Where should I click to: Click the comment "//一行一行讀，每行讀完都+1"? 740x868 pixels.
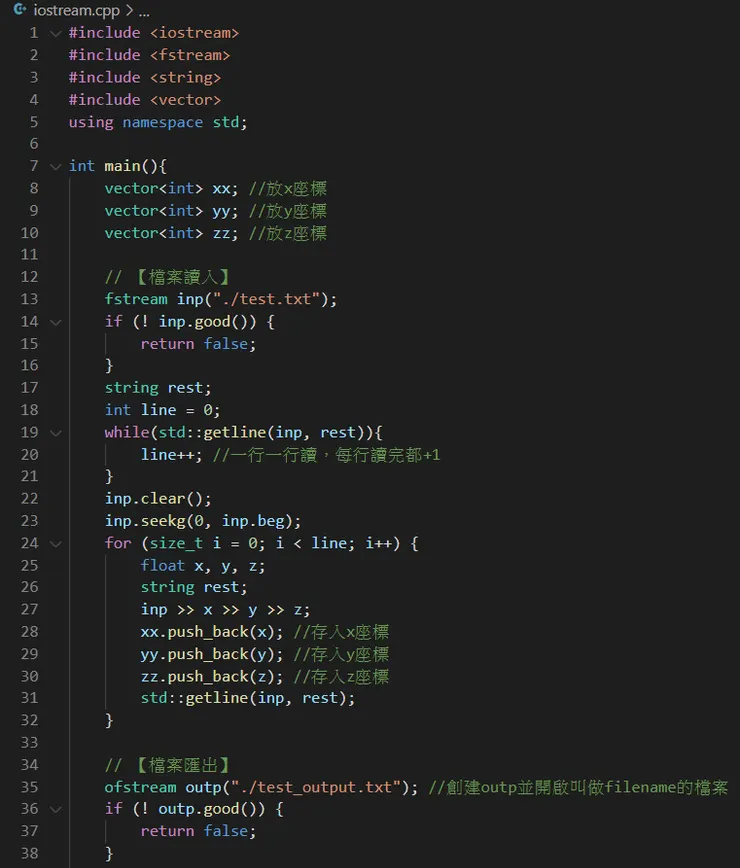click(x=327, y=455)
